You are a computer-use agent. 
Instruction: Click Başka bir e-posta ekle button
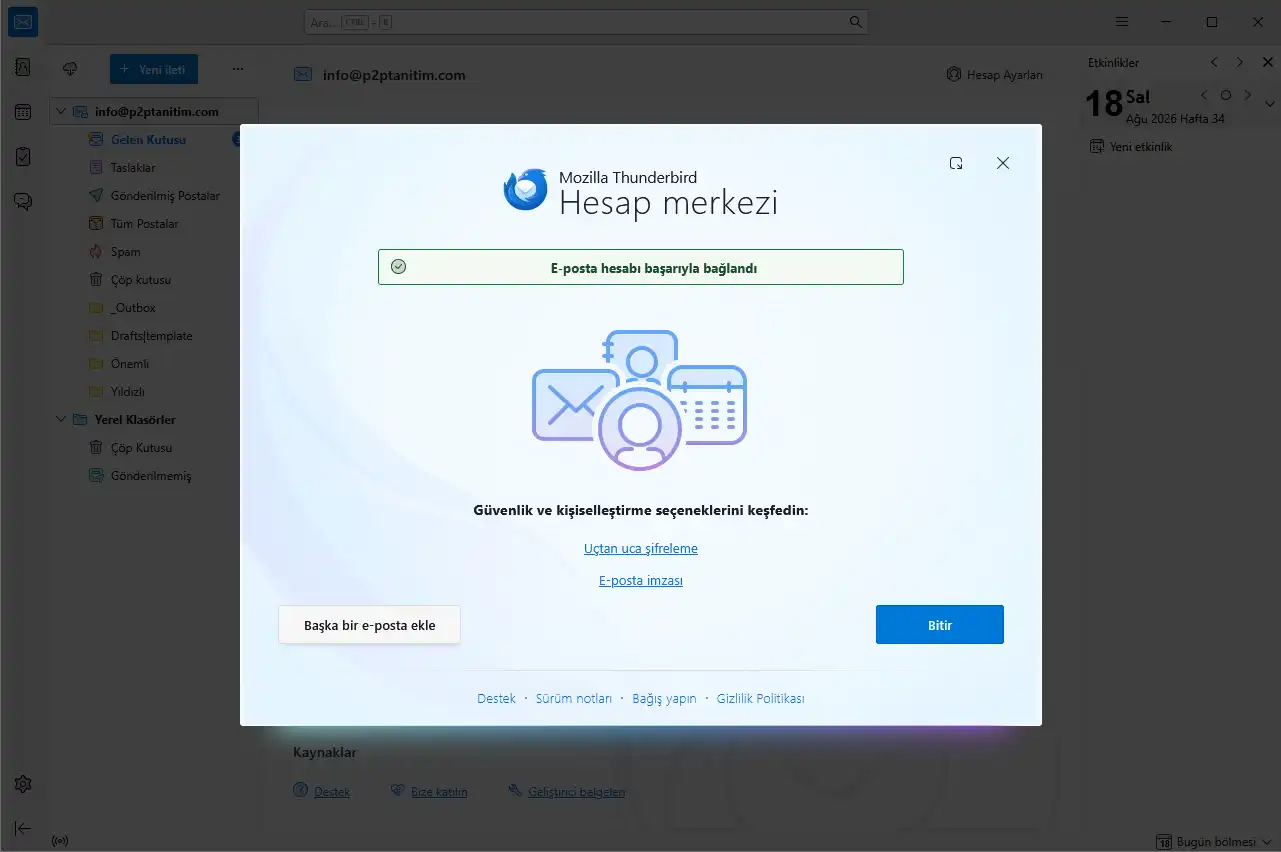(370, 625)
